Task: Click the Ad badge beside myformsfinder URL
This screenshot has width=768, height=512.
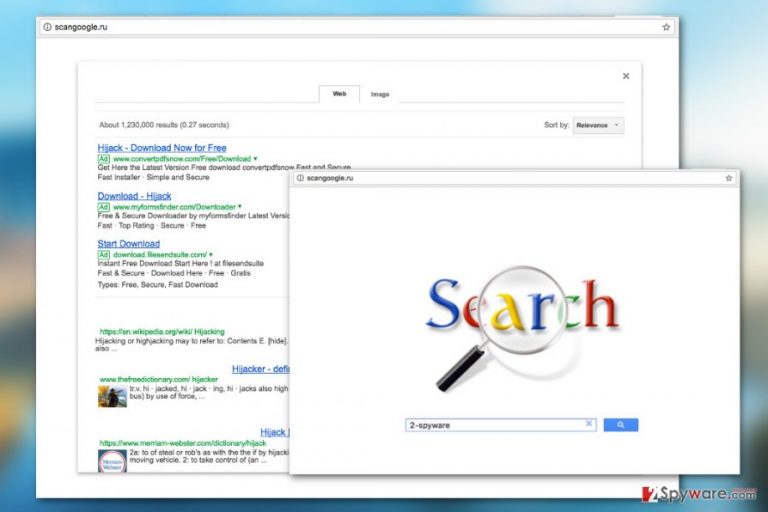Action: coord(103,207)
